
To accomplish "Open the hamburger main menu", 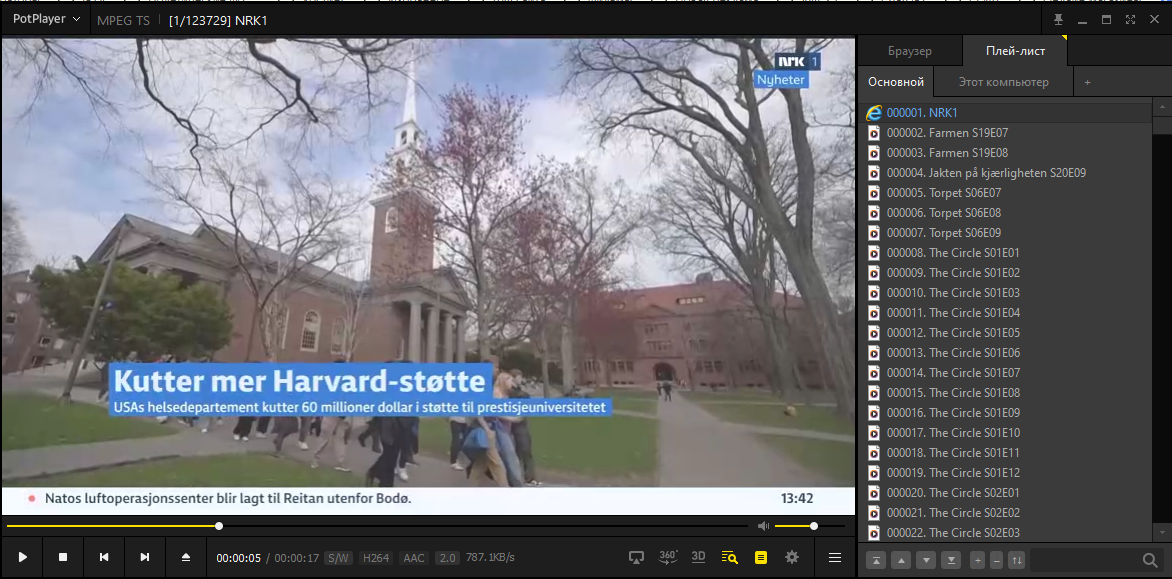I will (835, 557).
